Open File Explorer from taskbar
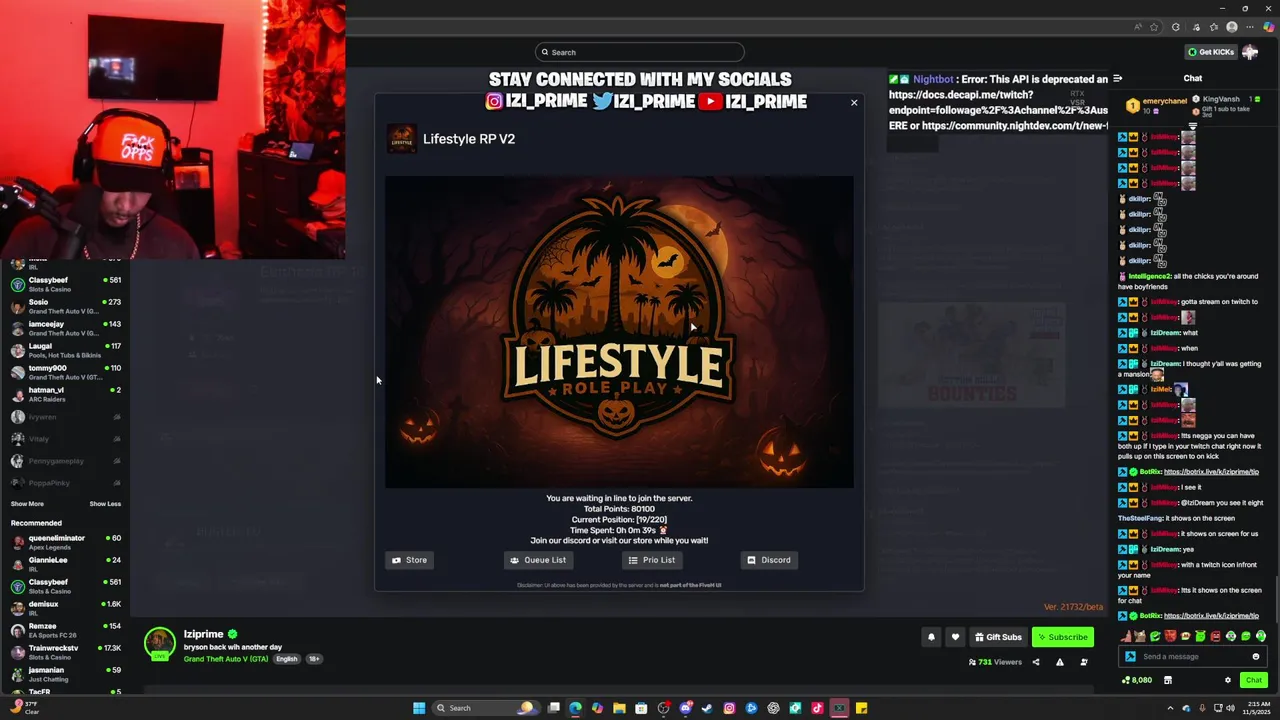Screen dimensions: 1280x720 619,708
